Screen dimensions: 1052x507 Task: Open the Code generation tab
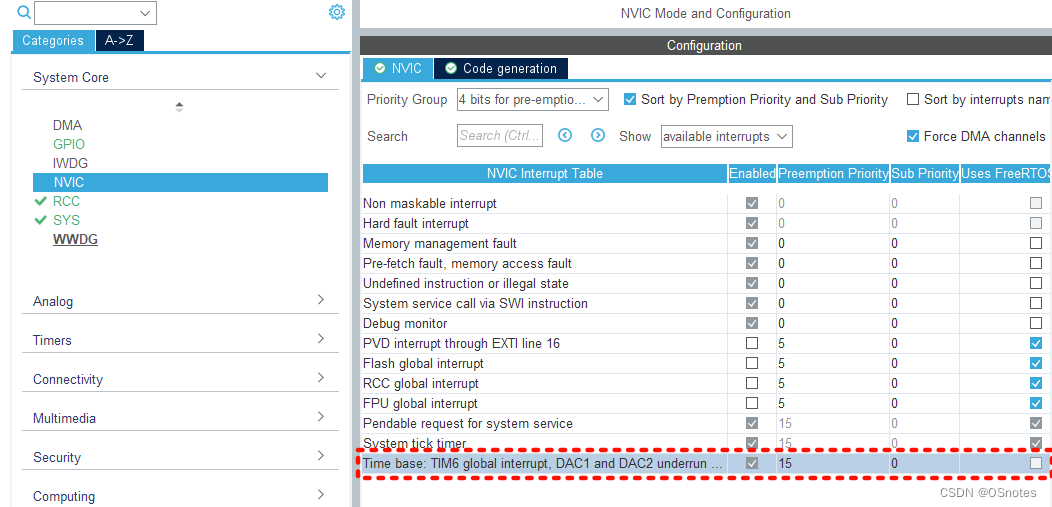(501, 68)
